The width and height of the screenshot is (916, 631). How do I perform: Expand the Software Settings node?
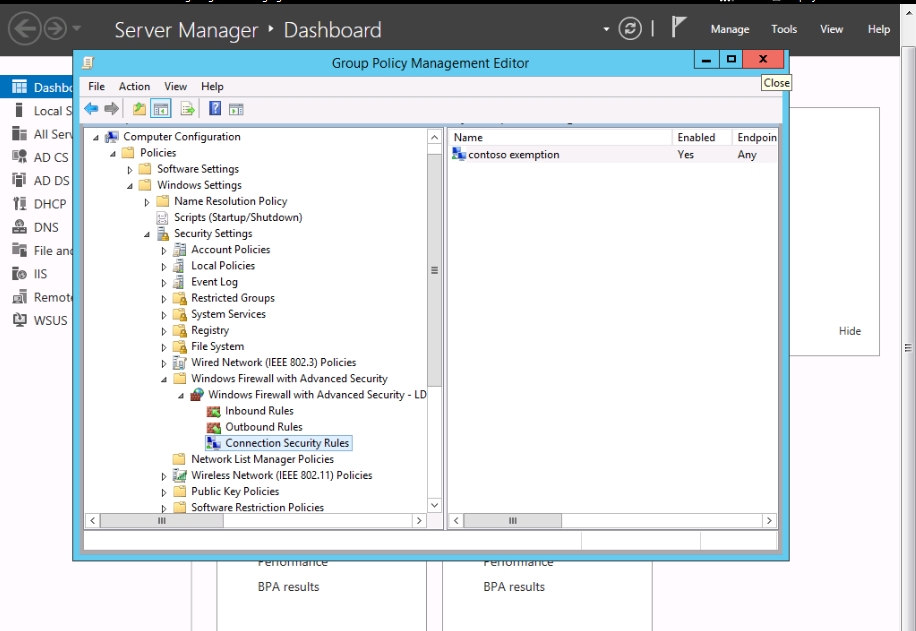(x=130, y=170)
